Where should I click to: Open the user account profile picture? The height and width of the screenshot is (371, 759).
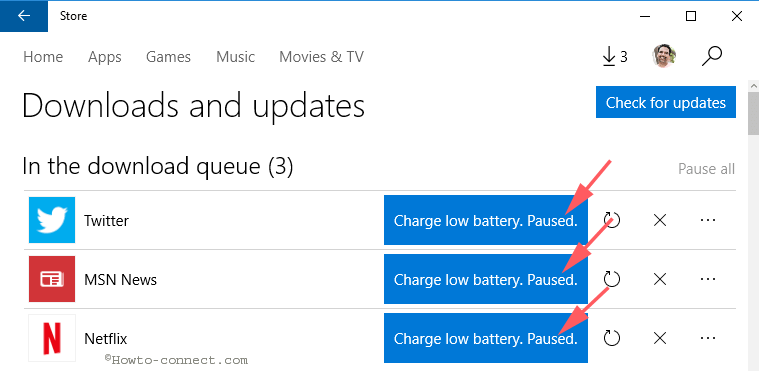(664, 57)
